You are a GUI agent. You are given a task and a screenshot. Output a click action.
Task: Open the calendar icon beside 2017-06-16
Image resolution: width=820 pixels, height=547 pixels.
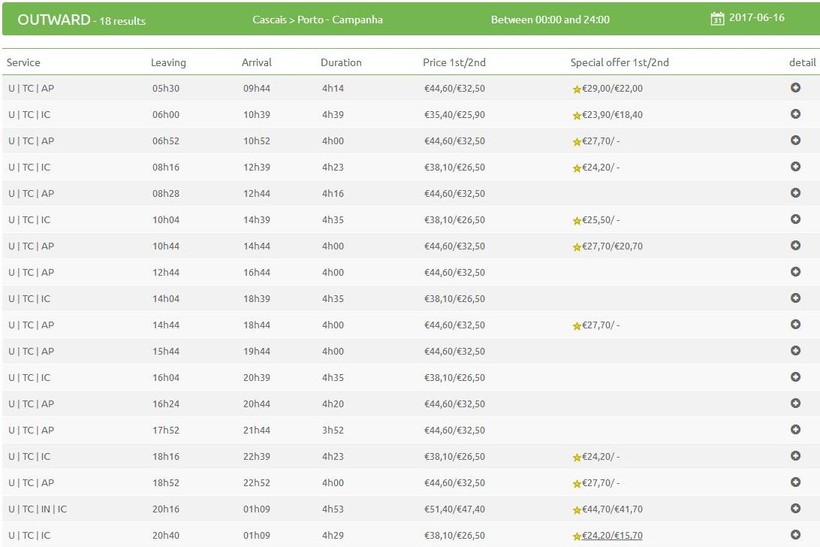[717, 19]
